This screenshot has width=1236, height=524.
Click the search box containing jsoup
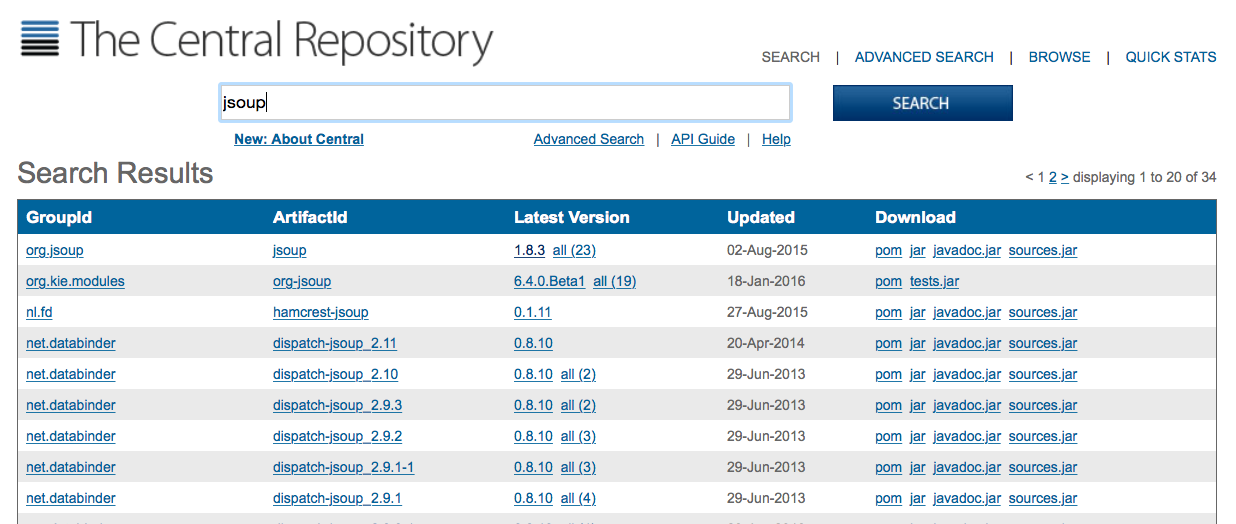[505, 103]
